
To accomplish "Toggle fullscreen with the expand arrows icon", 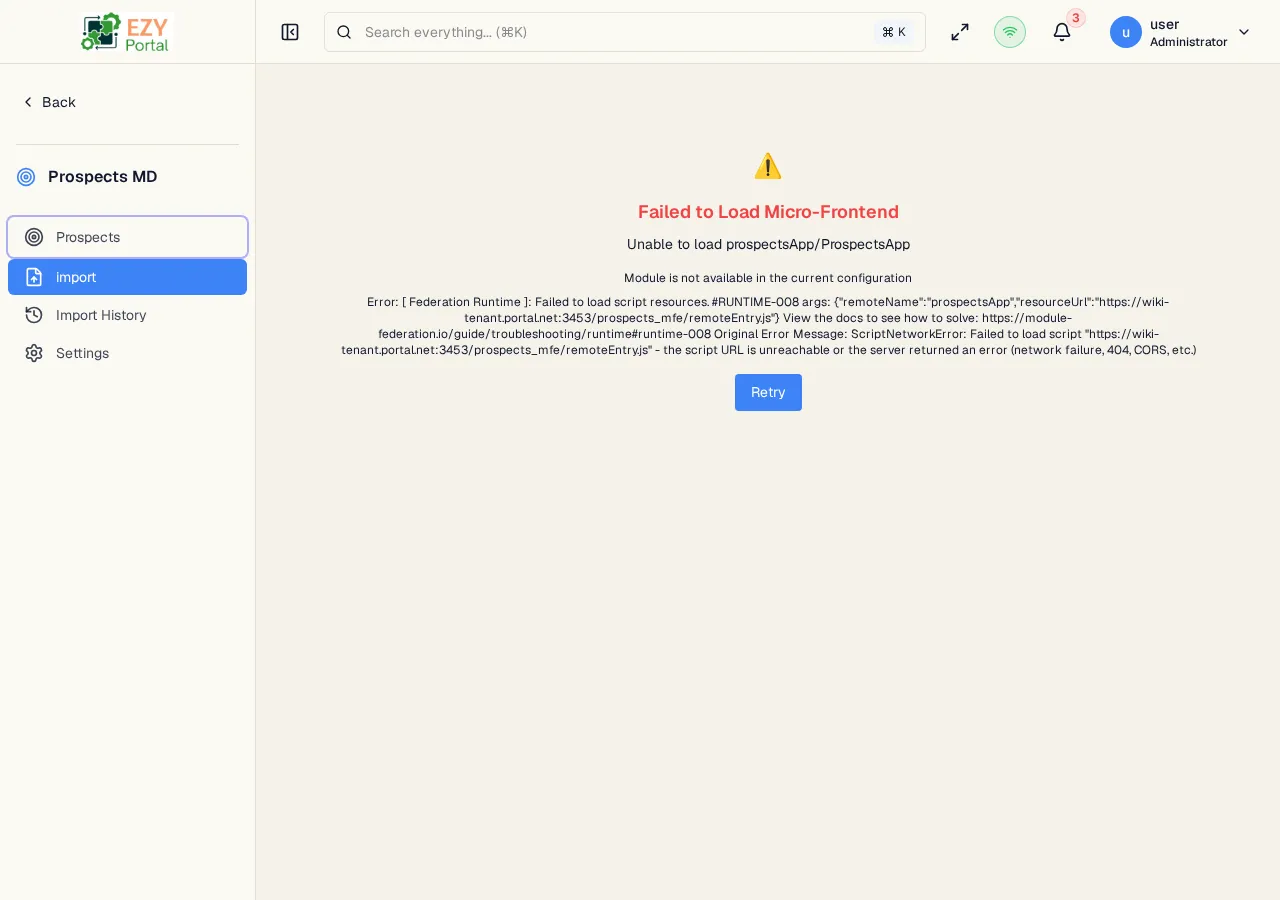I will pos(960,32).
